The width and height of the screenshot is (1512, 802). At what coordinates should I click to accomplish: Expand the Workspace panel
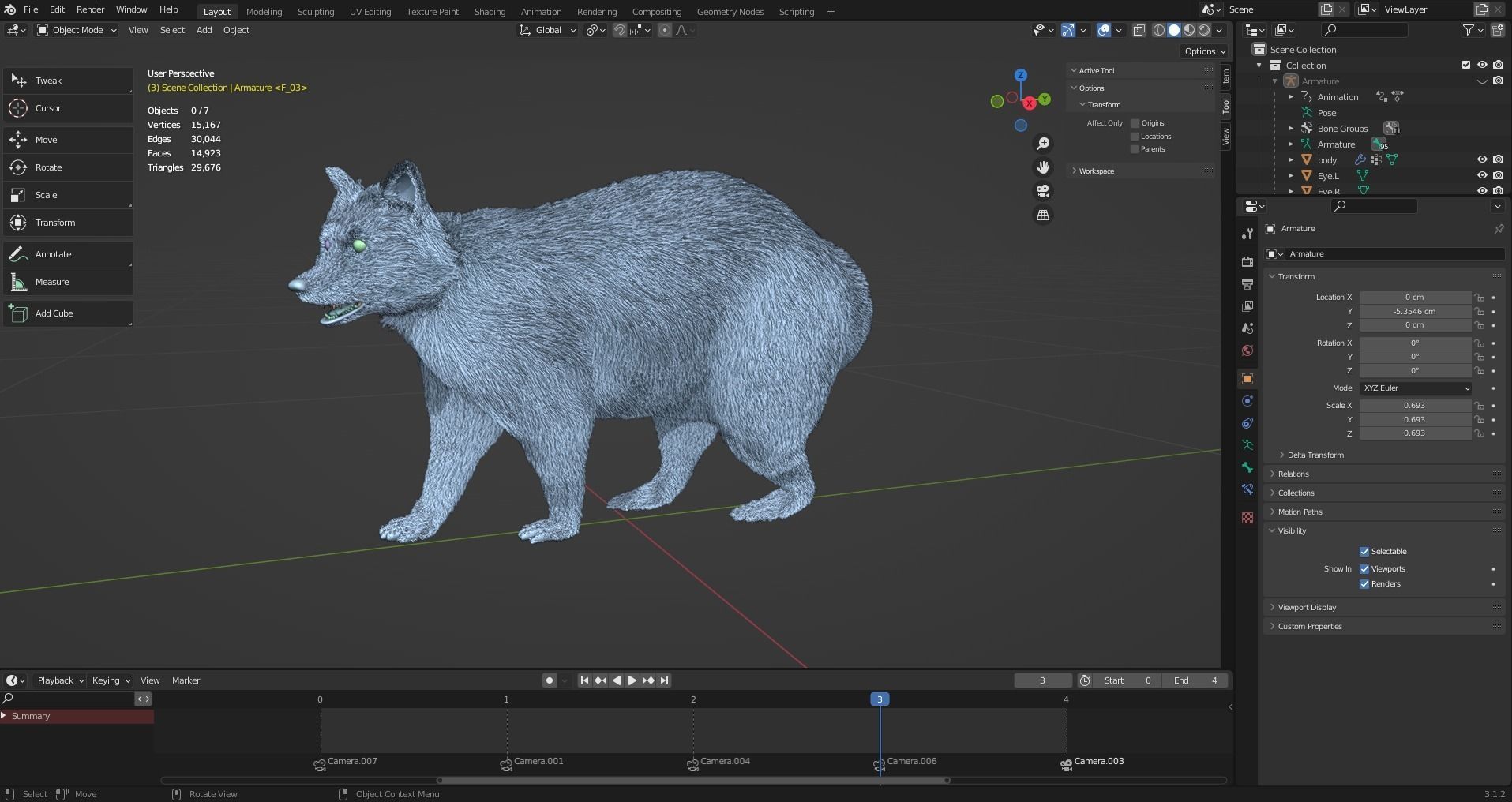tap(1142, 171)
